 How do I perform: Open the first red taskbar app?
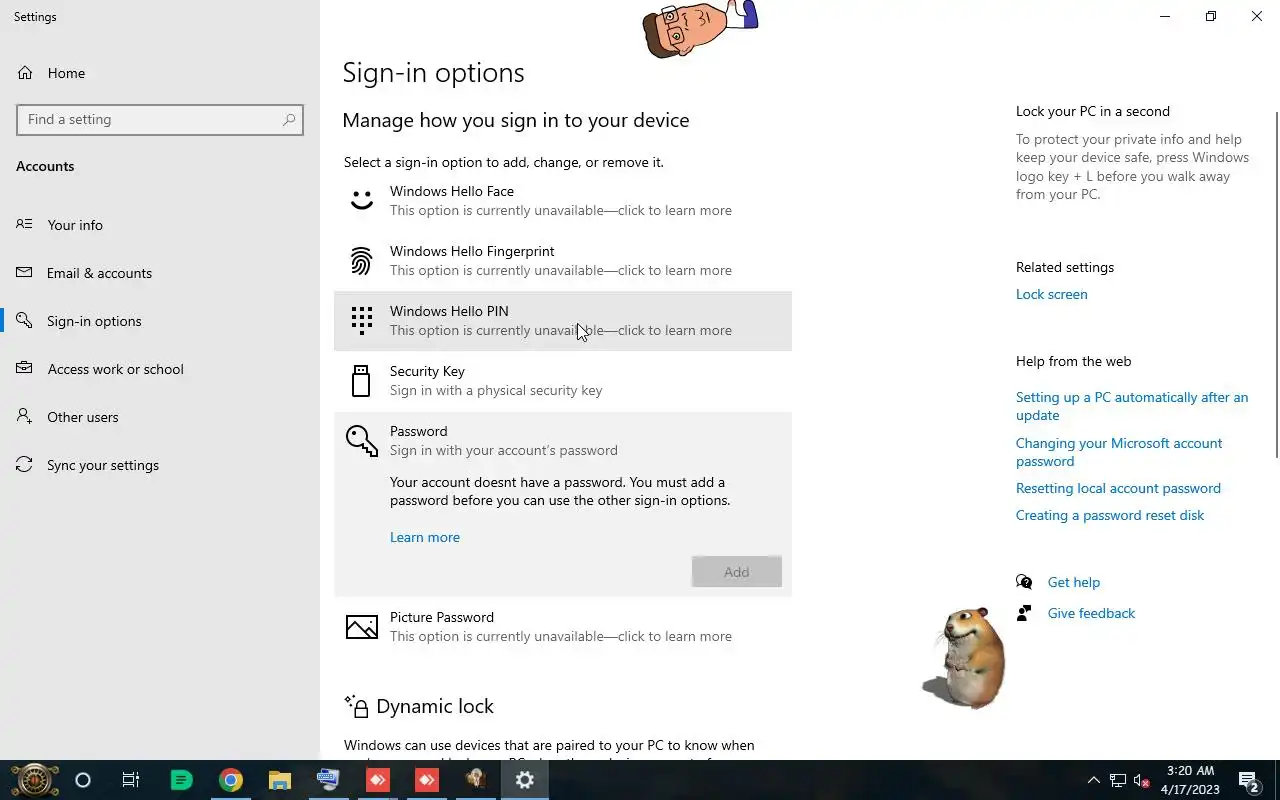pyautogui.click(x=377, y=780)
